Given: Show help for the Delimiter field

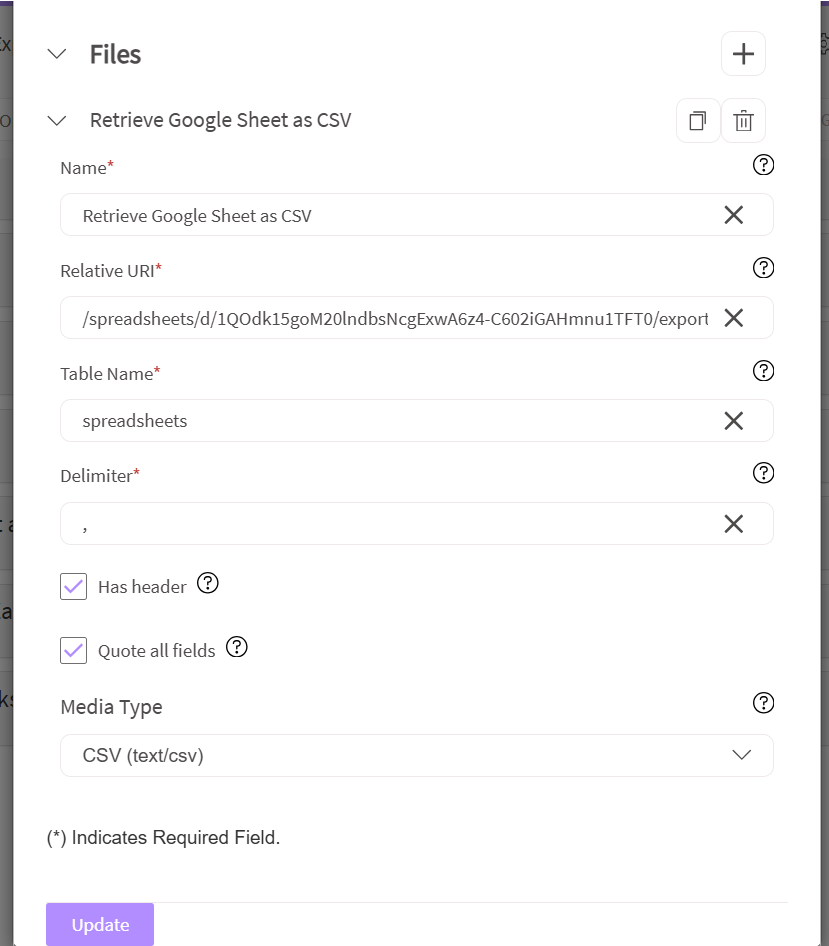Looking at the screenshot, I should 763,473.
